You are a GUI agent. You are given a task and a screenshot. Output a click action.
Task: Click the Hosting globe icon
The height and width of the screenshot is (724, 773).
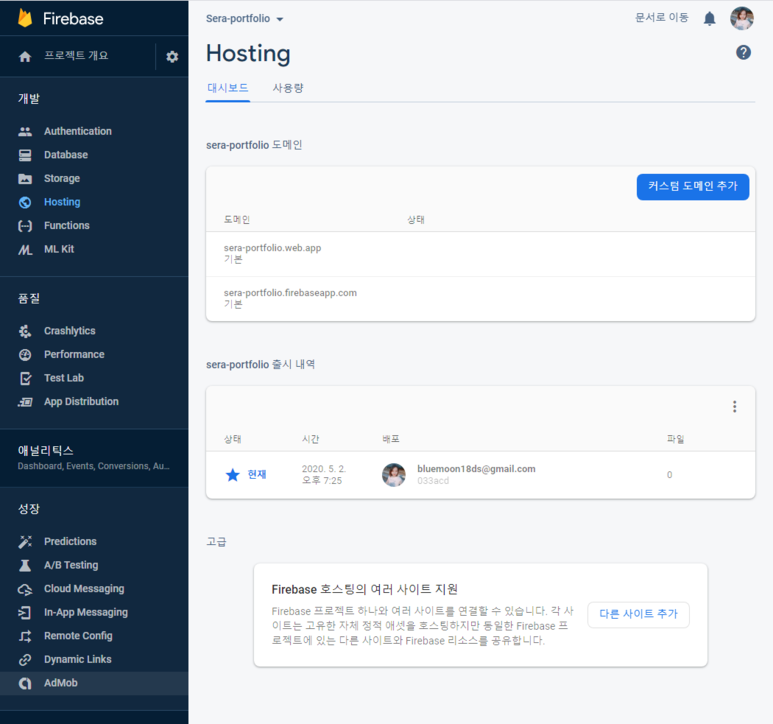coord(25,203)
